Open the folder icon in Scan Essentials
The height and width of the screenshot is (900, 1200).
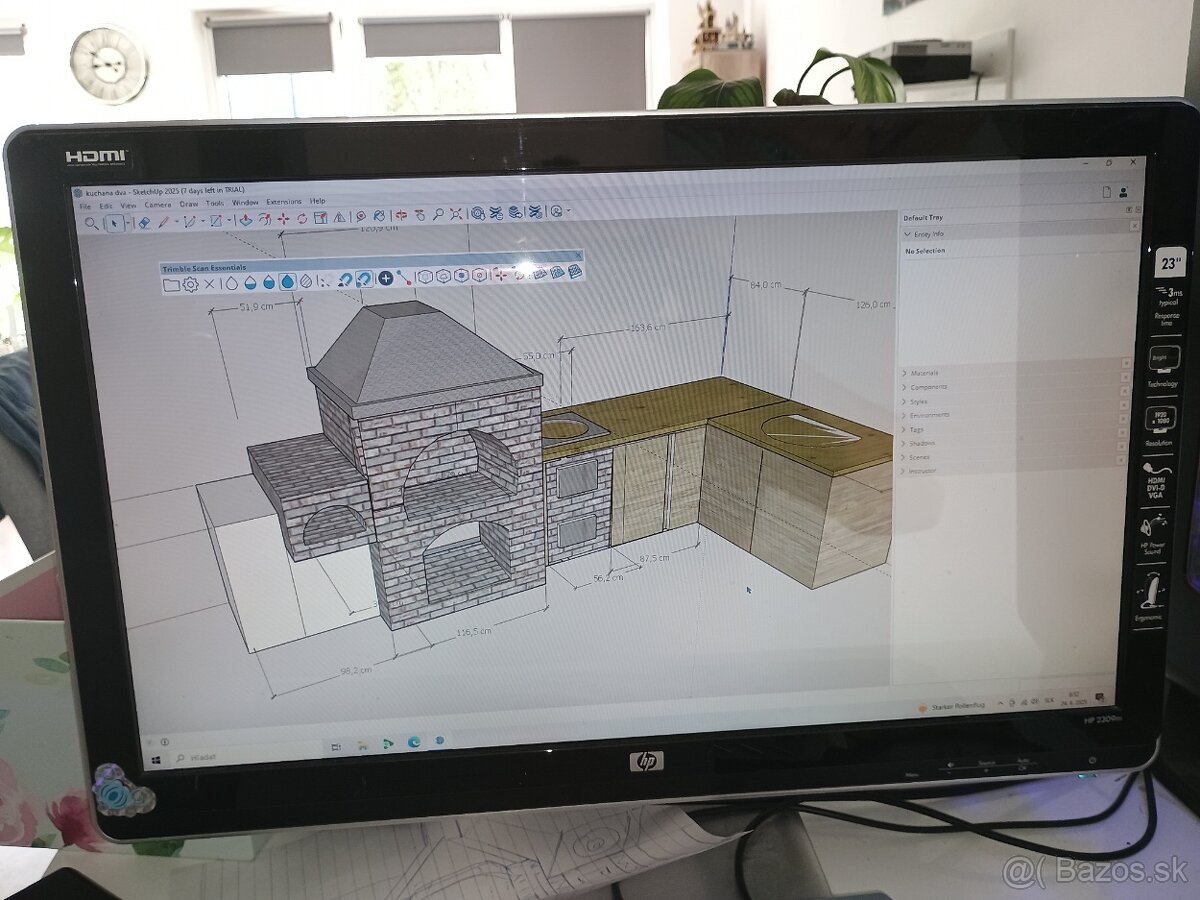click(171, 284)
